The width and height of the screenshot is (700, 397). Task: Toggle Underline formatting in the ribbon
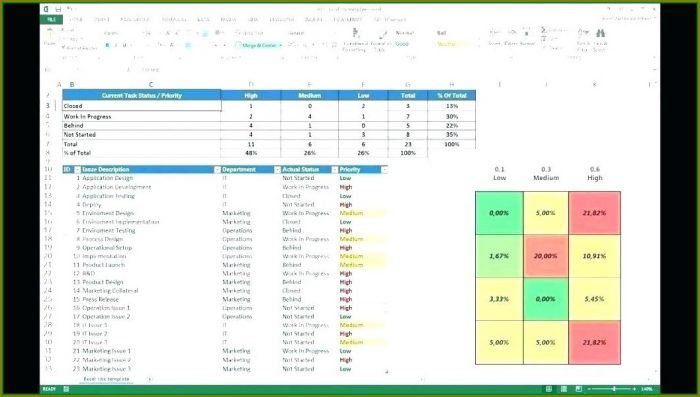pyautogui.click(x=125, y=45)
